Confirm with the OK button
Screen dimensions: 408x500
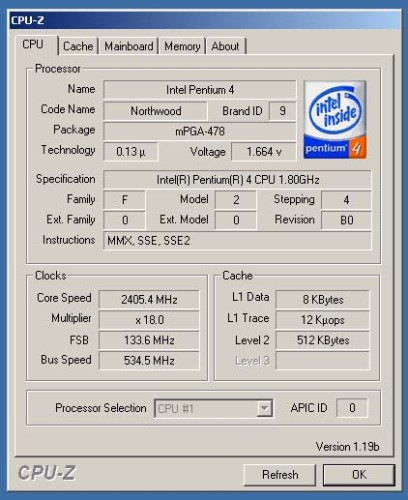point(359,475)
